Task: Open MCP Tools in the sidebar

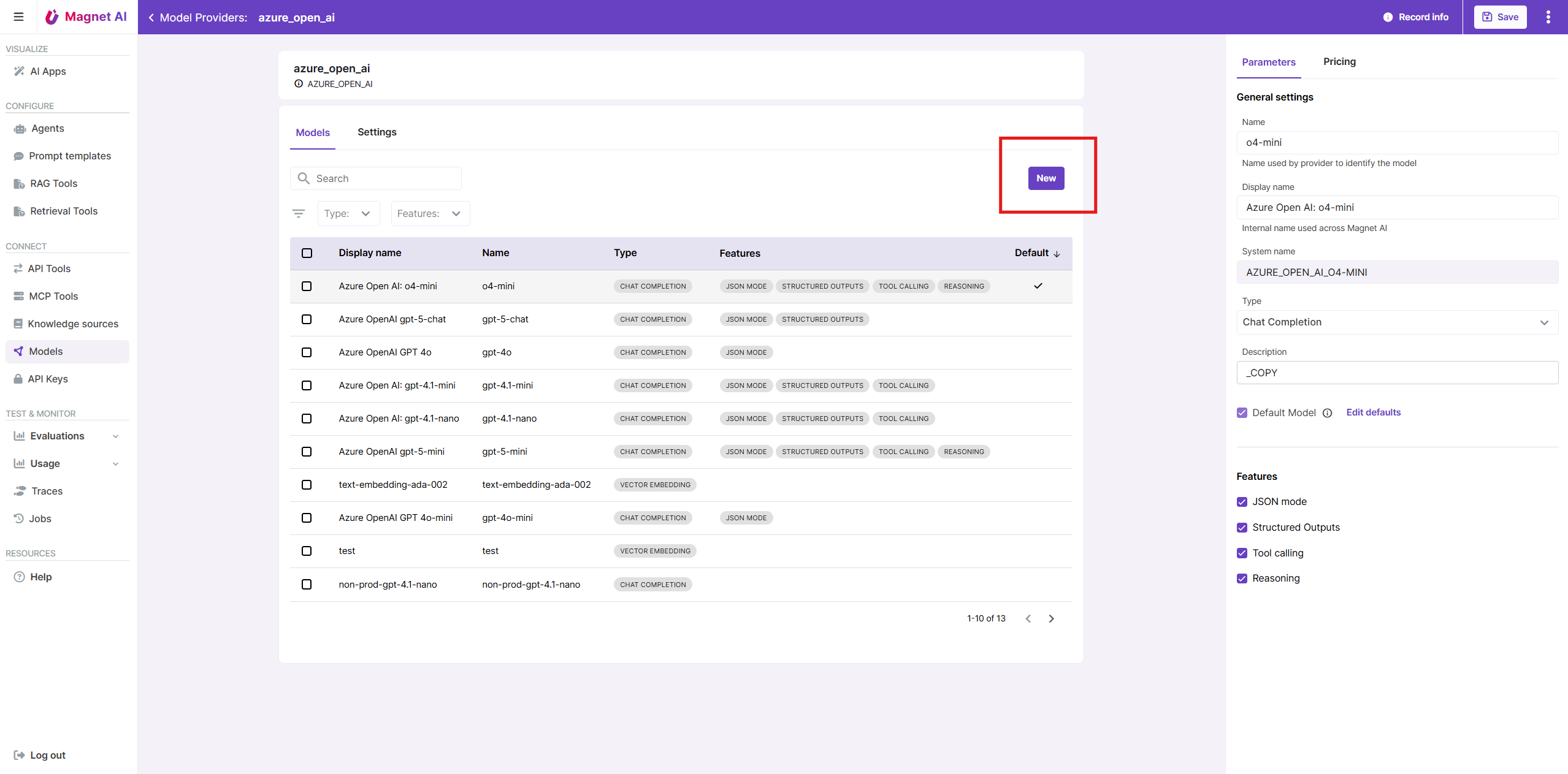Action: click(x=53, y=296)
